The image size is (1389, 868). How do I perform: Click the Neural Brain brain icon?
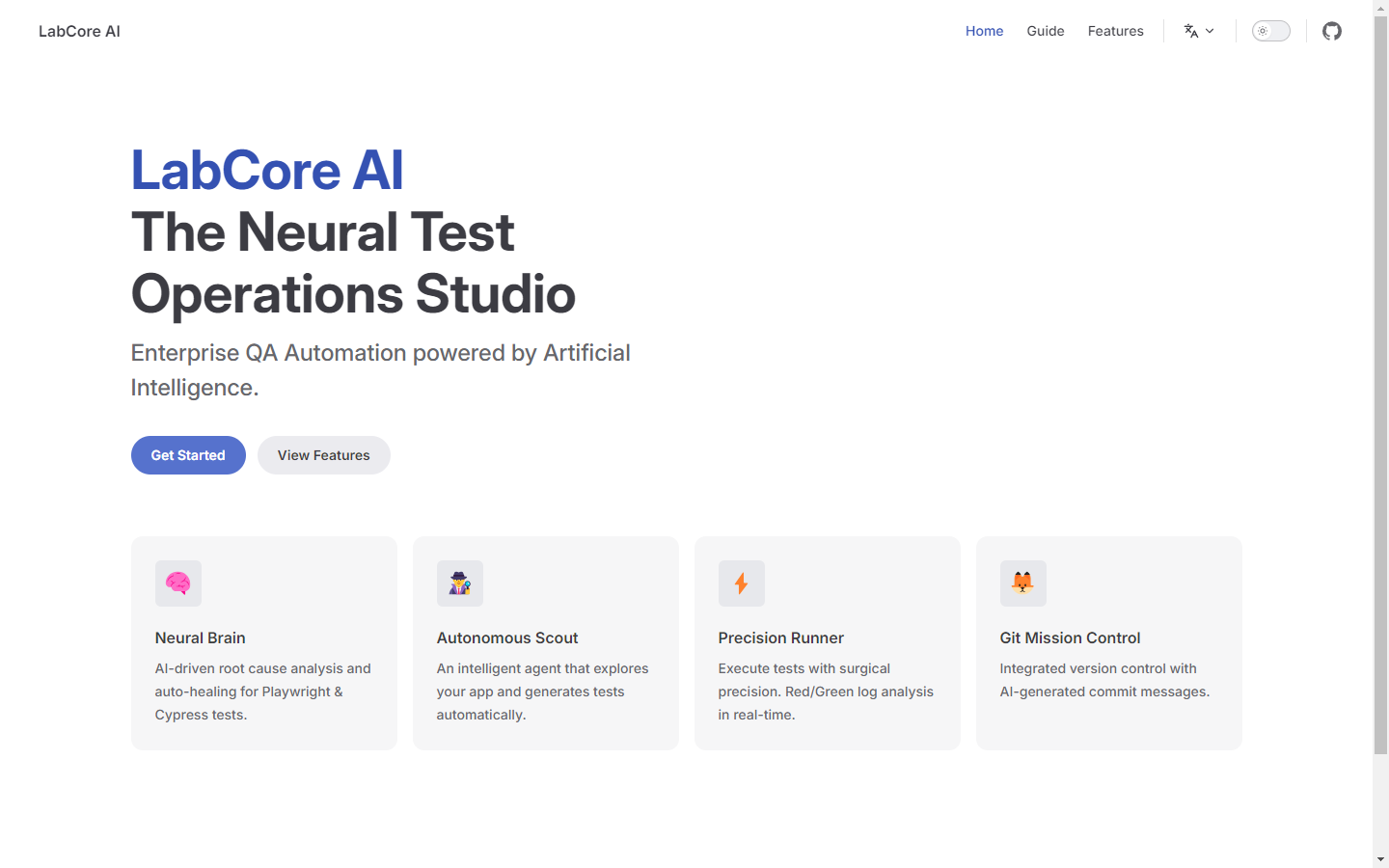point(177,583)
